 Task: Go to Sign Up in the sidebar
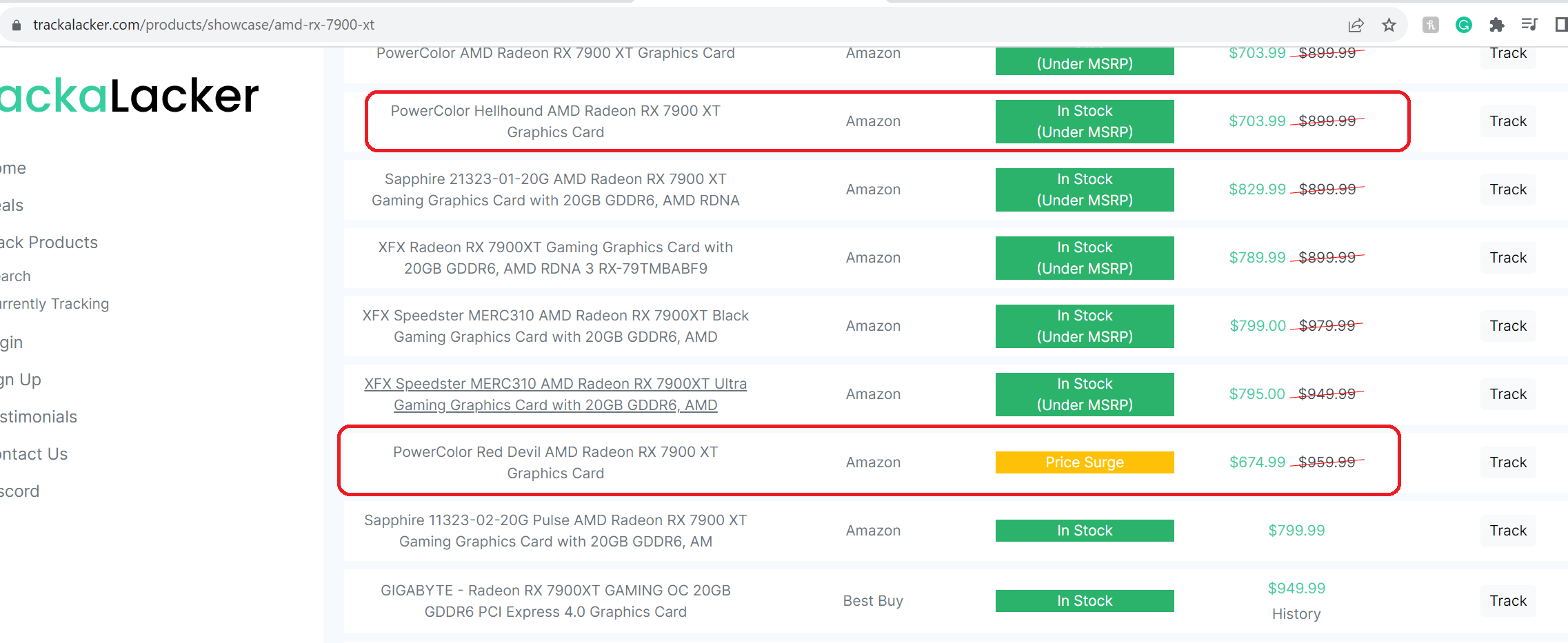[21, 380]
